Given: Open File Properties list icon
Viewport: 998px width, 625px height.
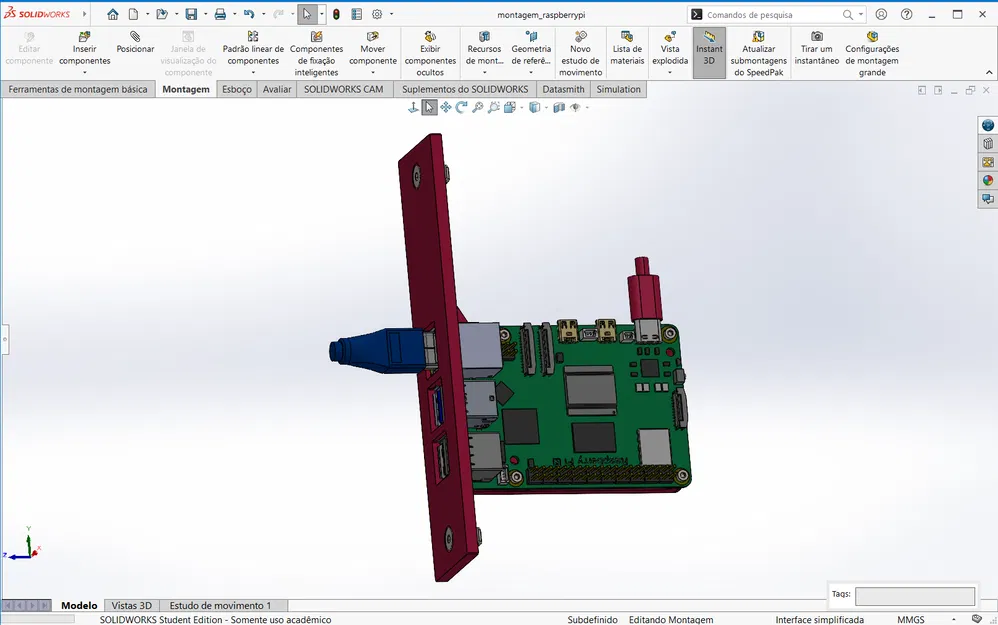Looking at the screenshot, I should point(356,14).
